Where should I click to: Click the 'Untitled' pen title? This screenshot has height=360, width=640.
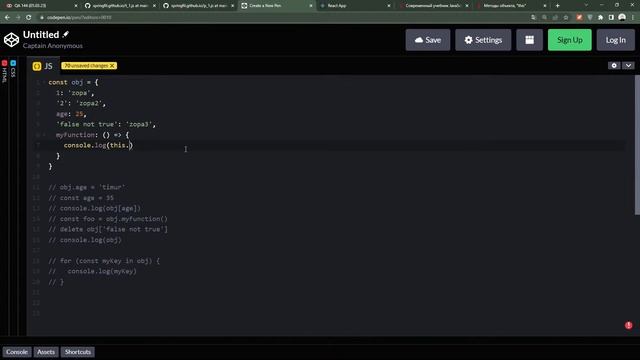pyautogui.click(x=41, y=35)
